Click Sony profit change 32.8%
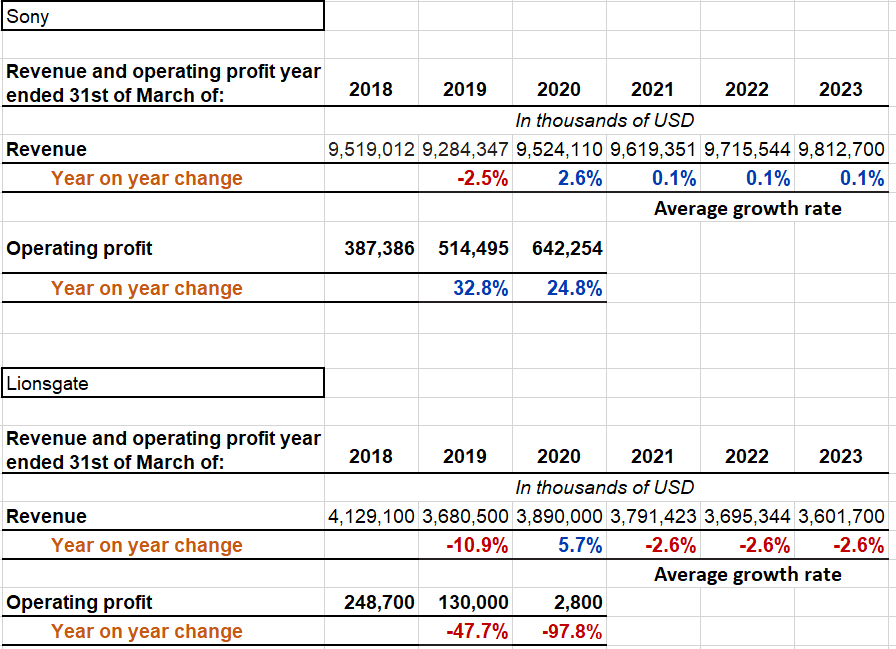 pyautogui.click(x=481, y=288)
